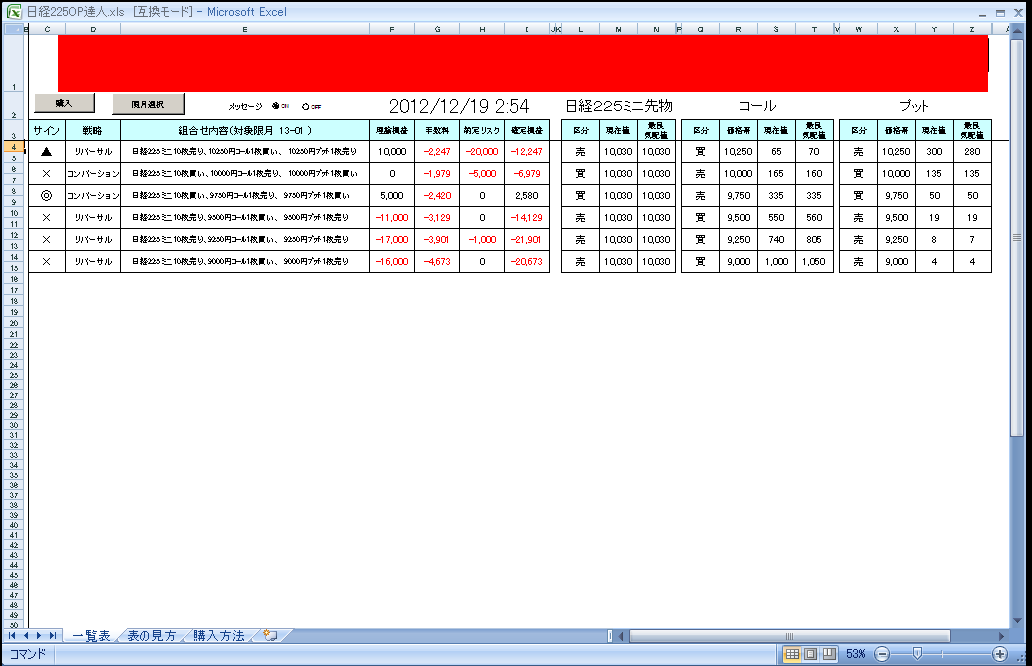Click the 日経225ミニ先物 heading
The width and height of the screenshot is (1032, 666).
coord(619,106)
